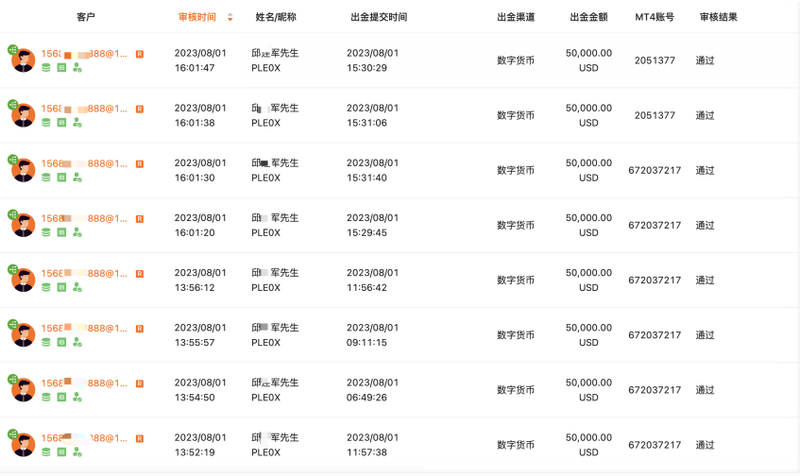This screenshot has height=476, width=800.
Task: Click coins icon in row reviewed 16:01:20
Action: point(46,232)
